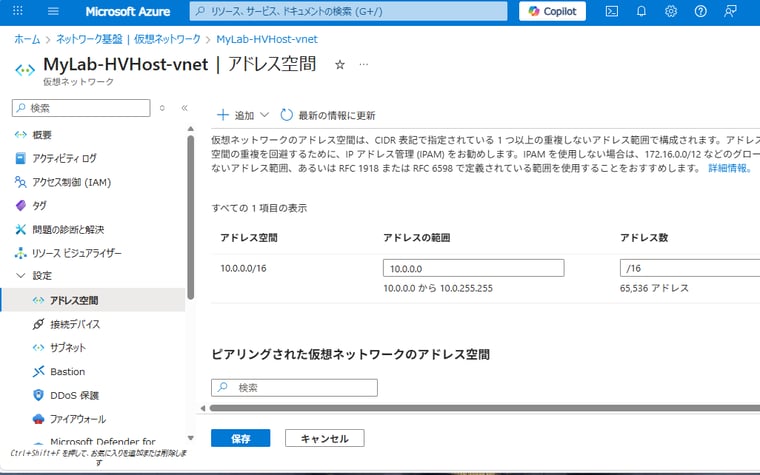Click the アドレス空間 column header

point(249,238)
